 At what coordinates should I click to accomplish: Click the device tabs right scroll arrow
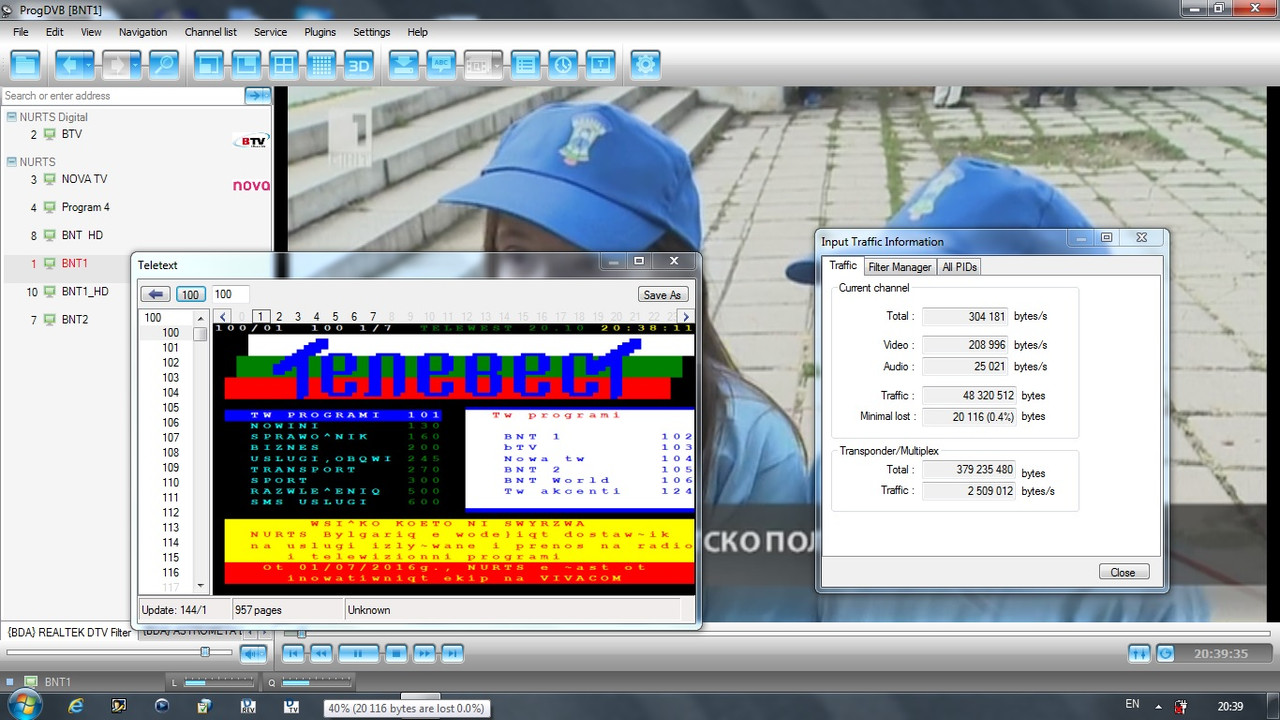tap(264, 632)
